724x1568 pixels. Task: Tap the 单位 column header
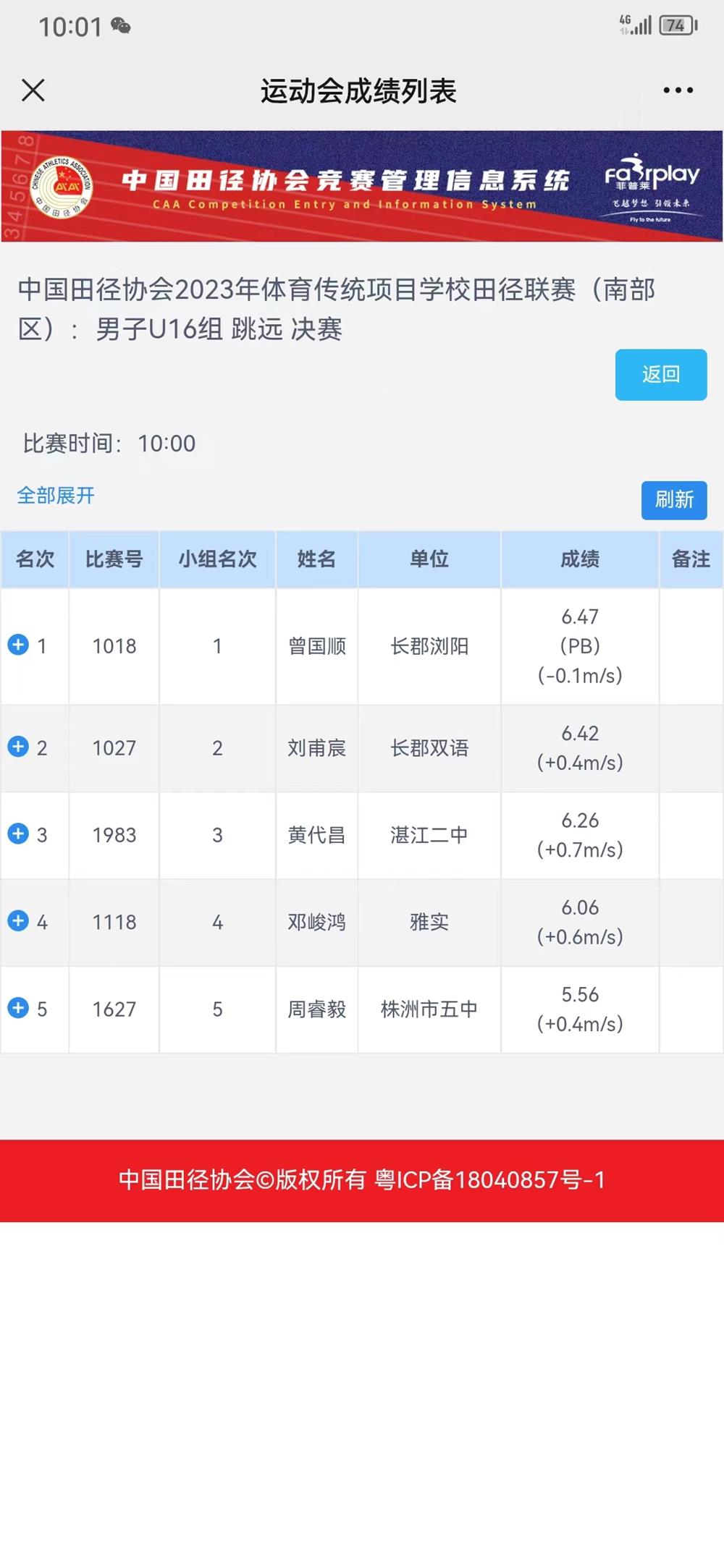coord(429,559)
